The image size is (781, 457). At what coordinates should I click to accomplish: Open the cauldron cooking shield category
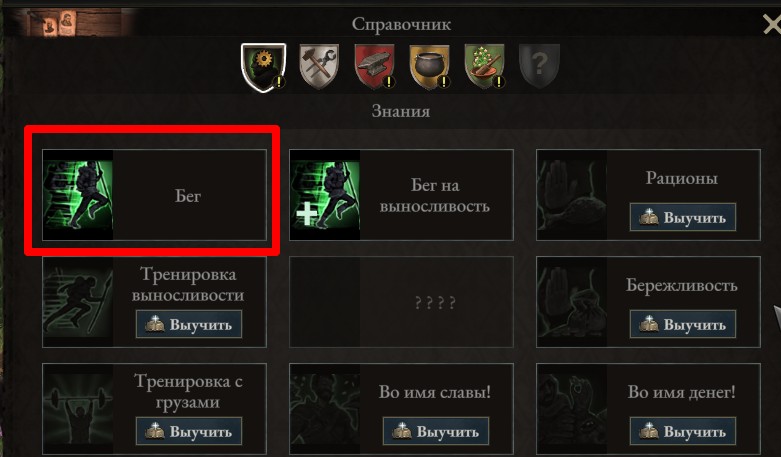point(429,66)
